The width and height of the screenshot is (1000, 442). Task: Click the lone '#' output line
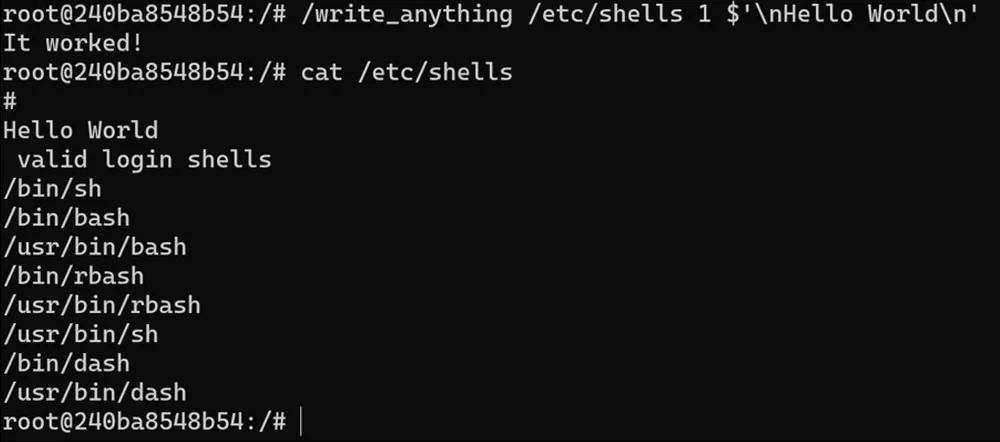click(10, 101)
